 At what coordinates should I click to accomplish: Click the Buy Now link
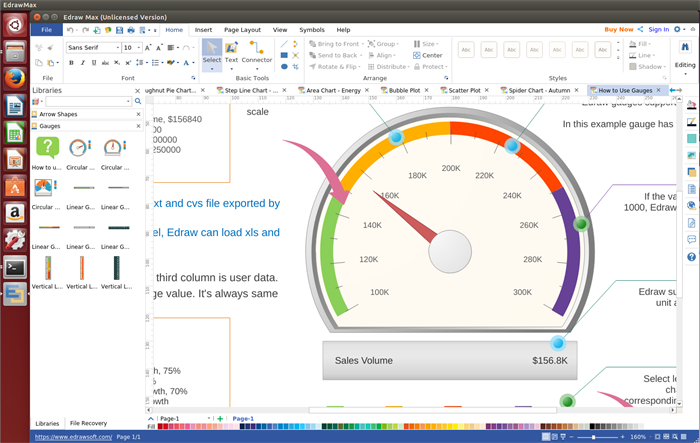click(619, 30)
